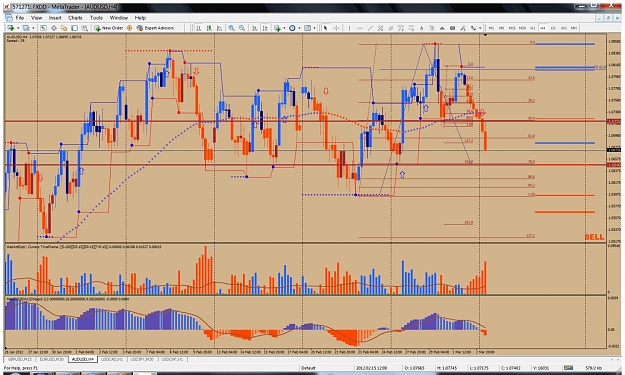Open the Help menu
The height and width of the screenshot is (375, 625).
coord(140,18)
